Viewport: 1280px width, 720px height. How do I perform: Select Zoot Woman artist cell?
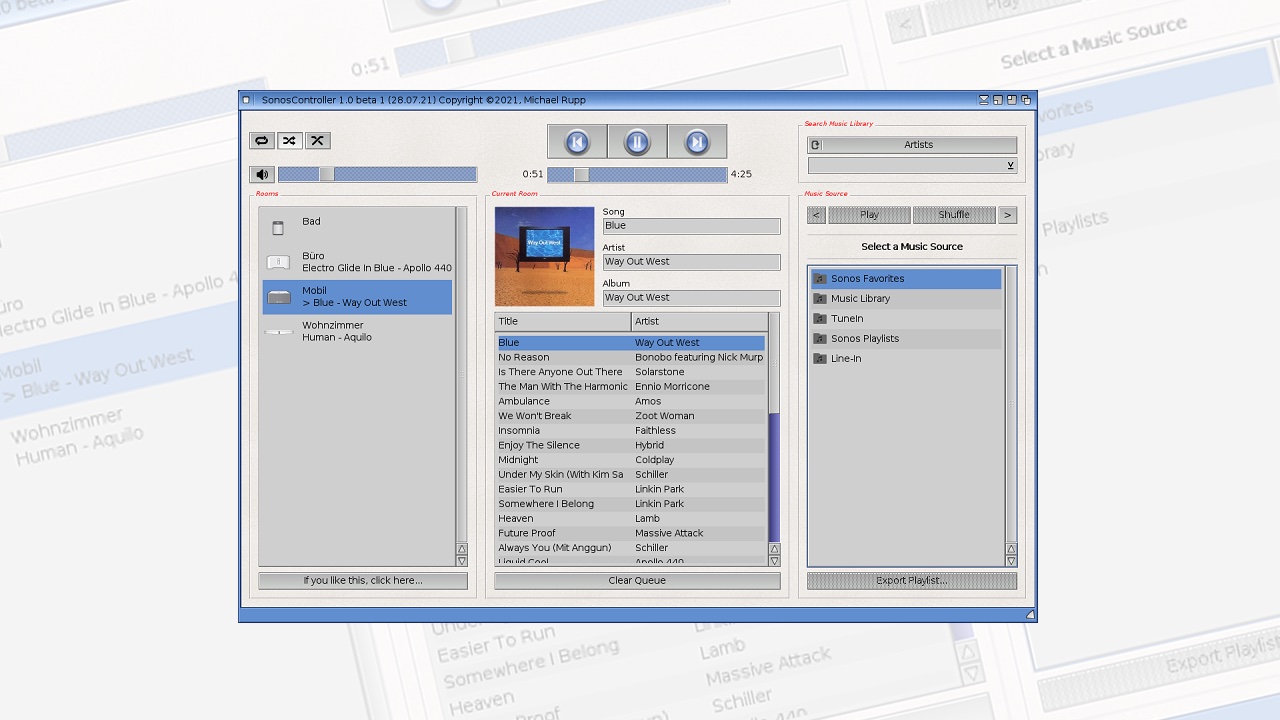point(664,416)
